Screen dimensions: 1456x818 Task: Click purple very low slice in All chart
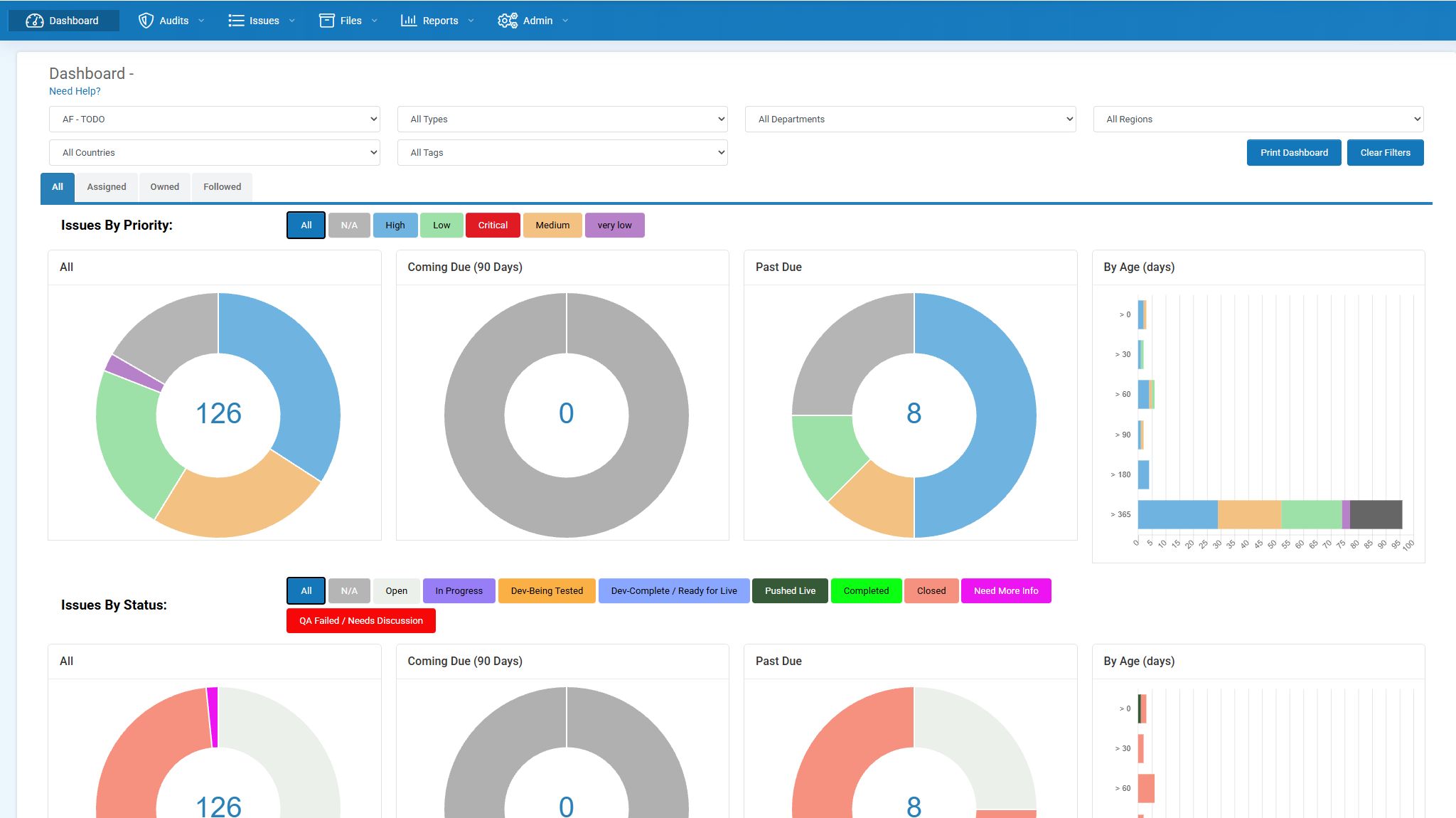[x=134, y=373]
